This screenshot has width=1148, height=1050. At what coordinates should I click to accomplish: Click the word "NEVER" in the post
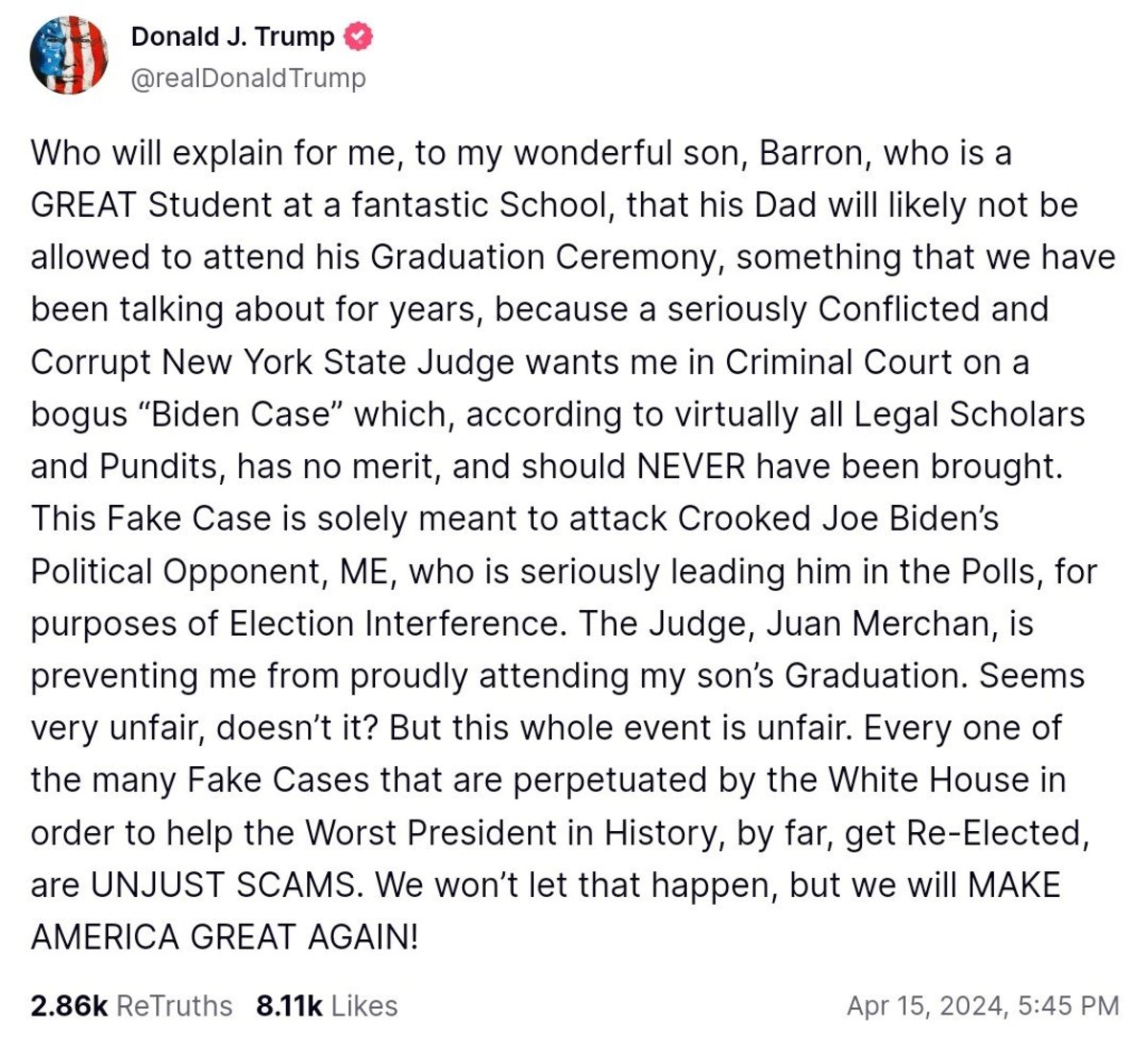[691, 467]
